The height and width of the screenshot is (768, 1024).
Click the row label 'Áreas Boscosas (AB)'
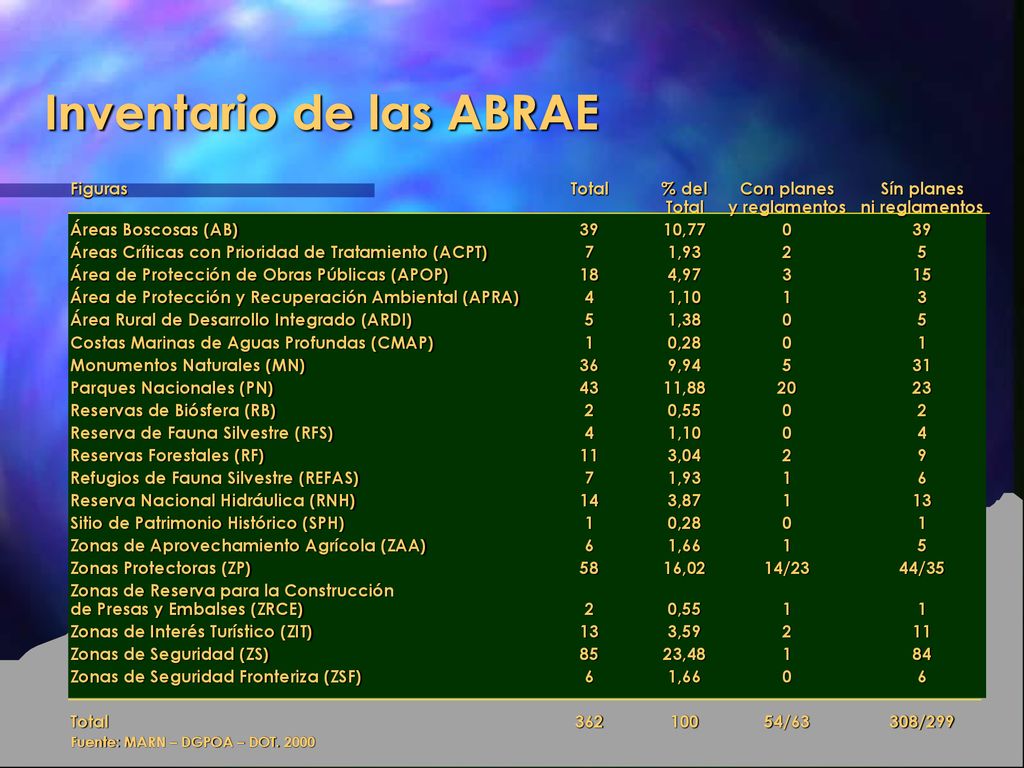point(154,230)
